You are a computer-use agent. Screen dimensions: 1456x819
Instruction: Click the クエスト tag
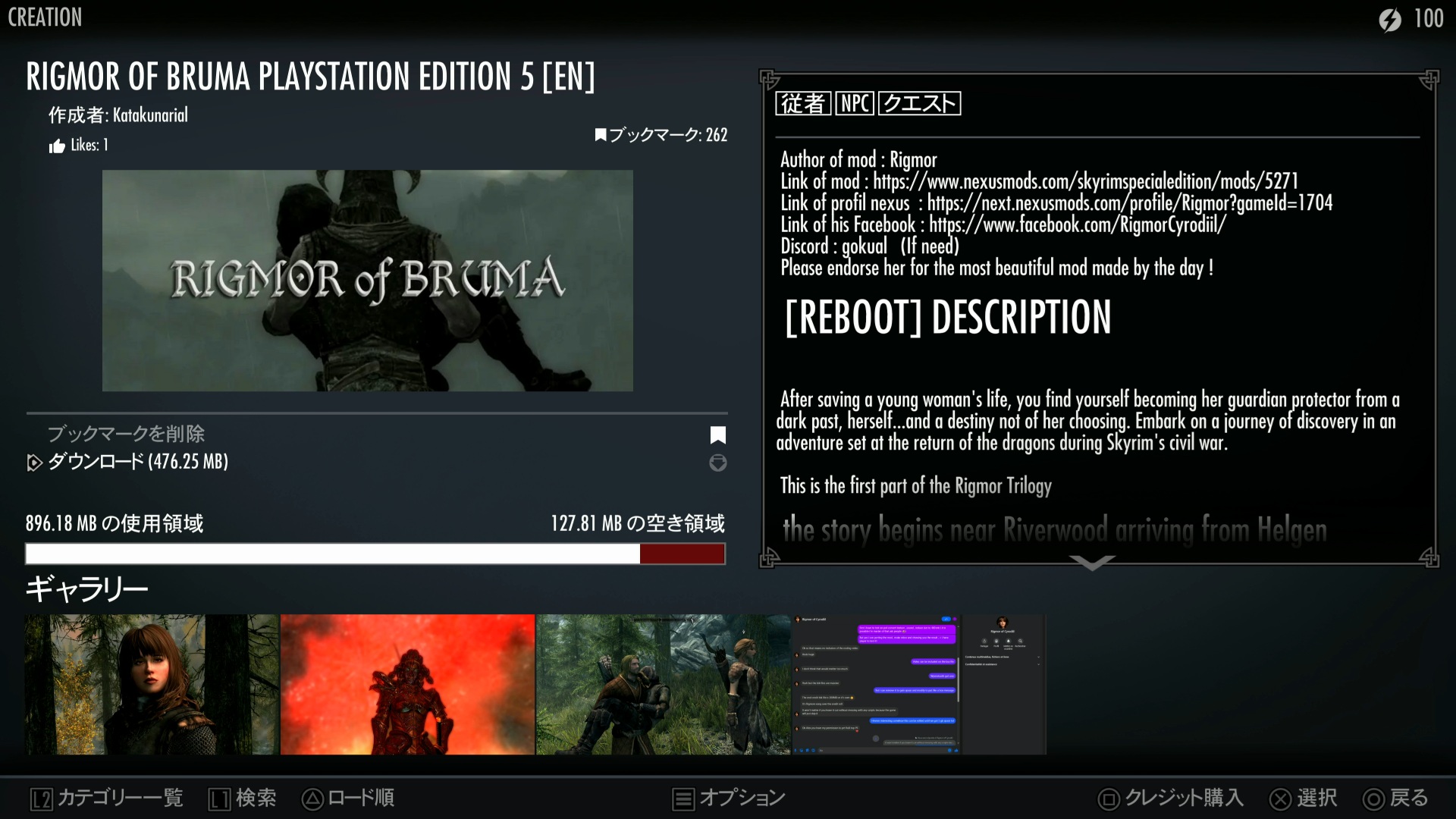pyautogui.click(x=919, y=103)
